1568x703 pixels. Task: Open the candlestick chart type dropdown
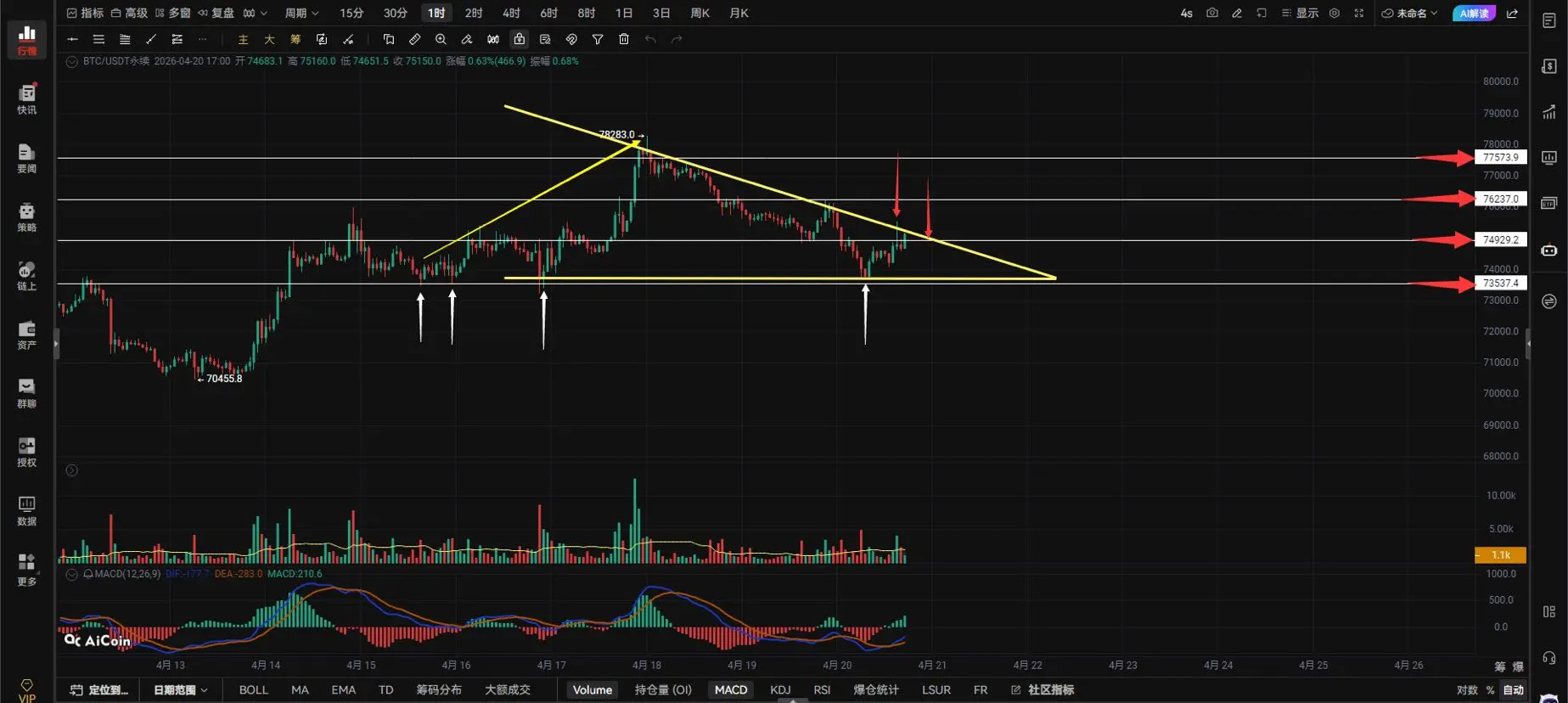pos(255,13)
